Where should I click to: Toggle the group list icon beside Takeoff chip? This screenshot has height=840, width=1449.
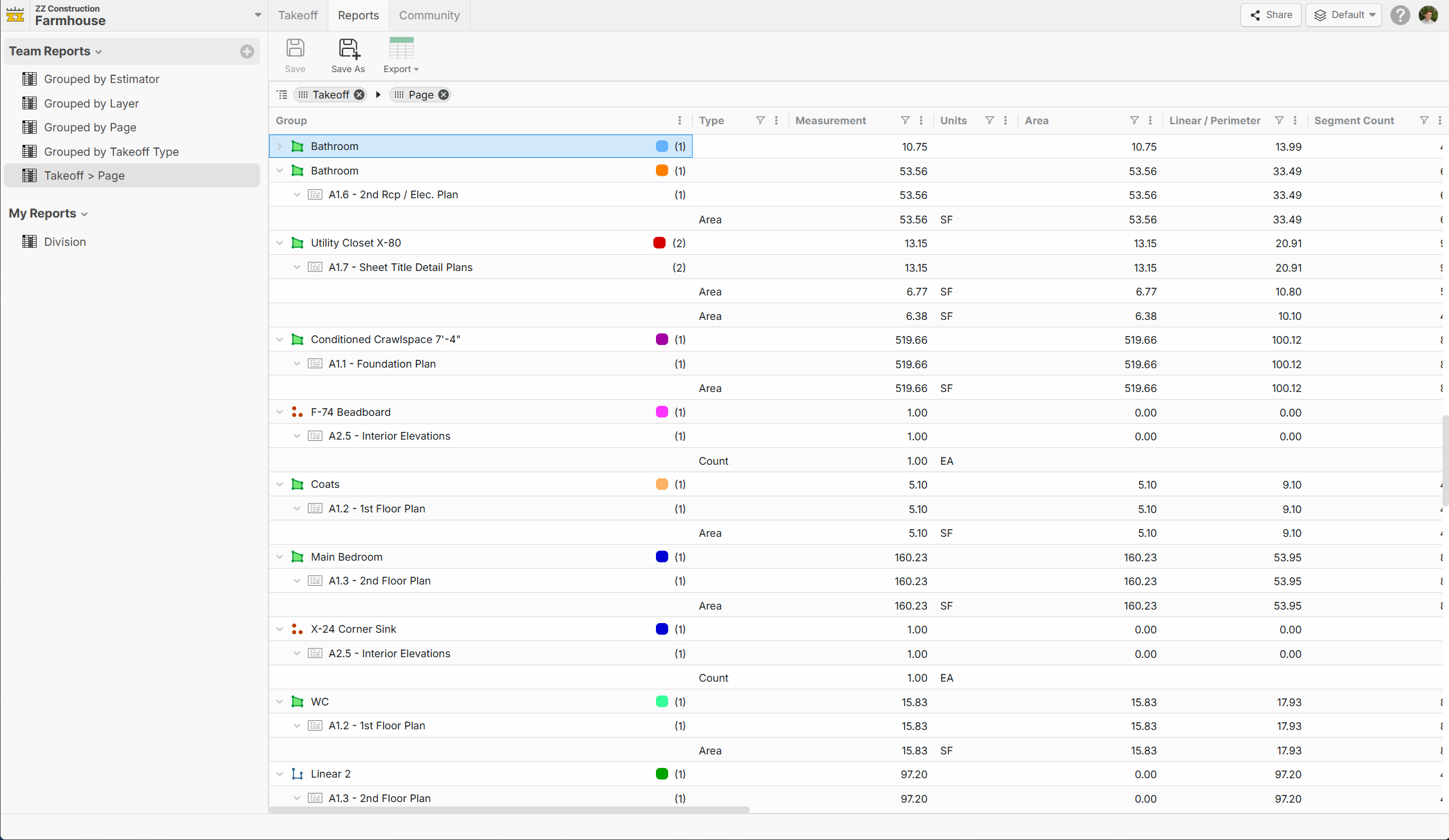tap(282, 95)
